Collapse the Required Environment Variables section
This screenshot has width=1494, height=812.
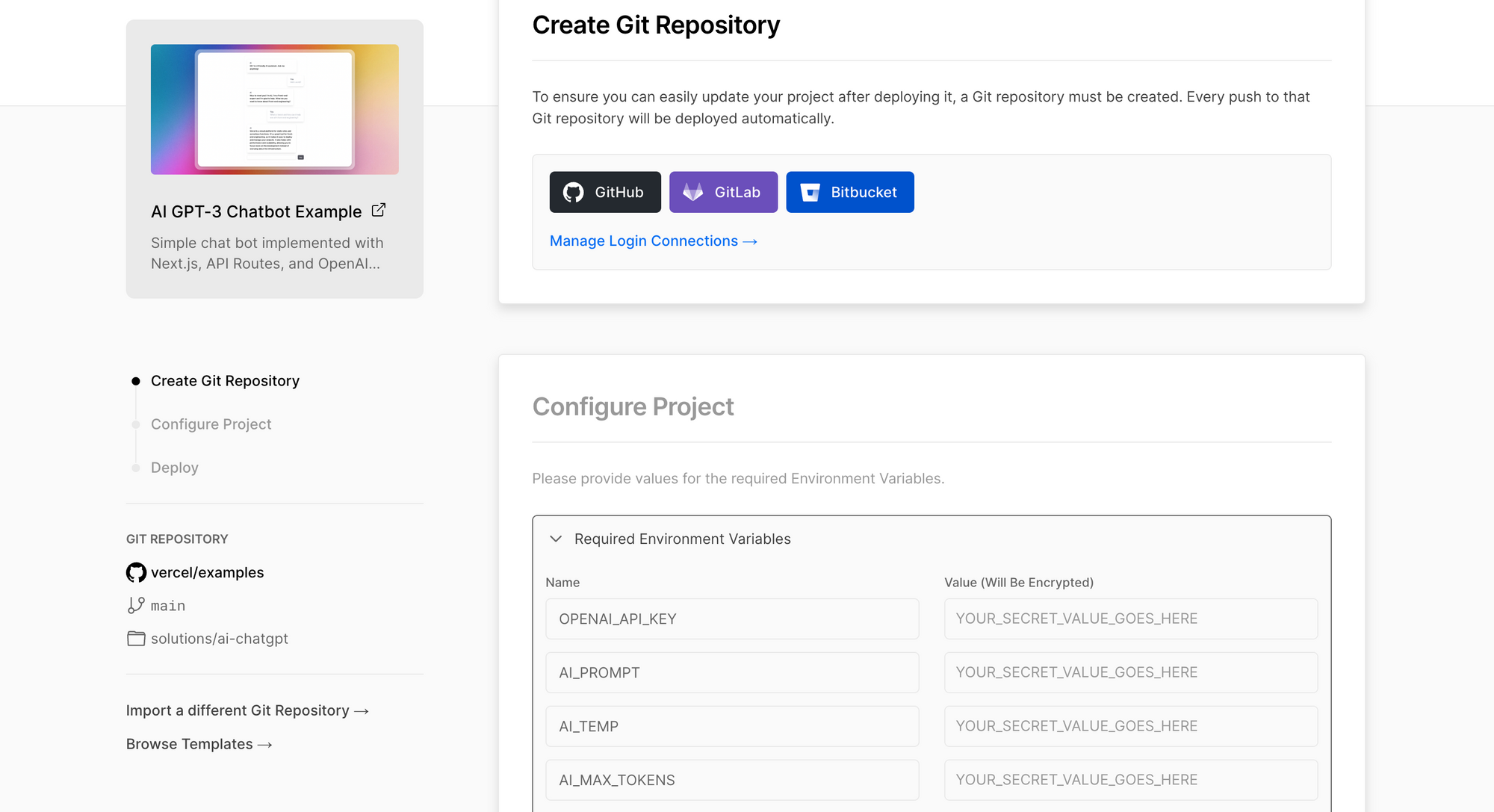[555, 538]
